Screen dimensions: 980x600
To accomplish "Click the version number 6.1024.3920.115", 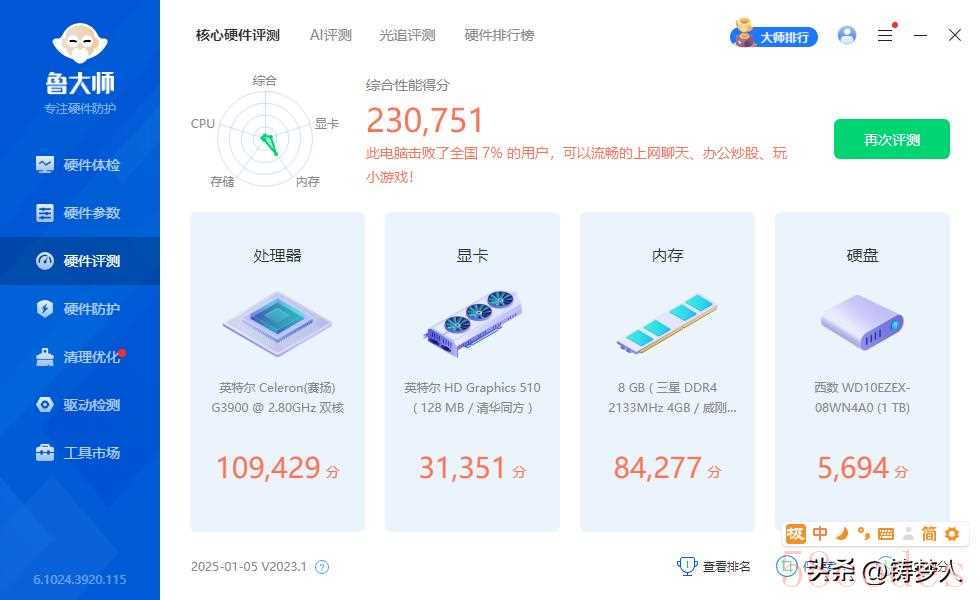I will tap(80, 579).
